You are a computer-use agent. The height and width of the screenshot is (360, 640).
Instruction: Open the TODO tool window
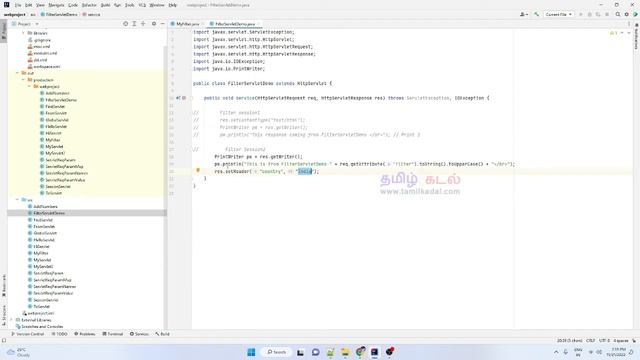[60, 334]
